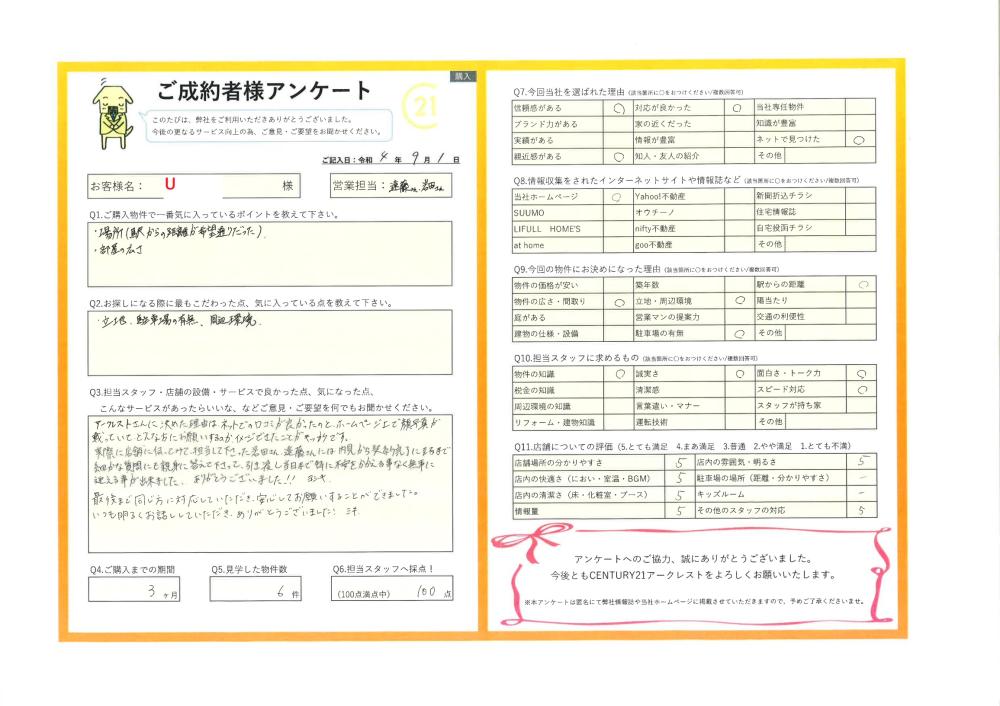Mark the 当社ホームページ checkbox
Image resolution: width=1000 pixels, height=706 pixels.
(x=617, y=197)
